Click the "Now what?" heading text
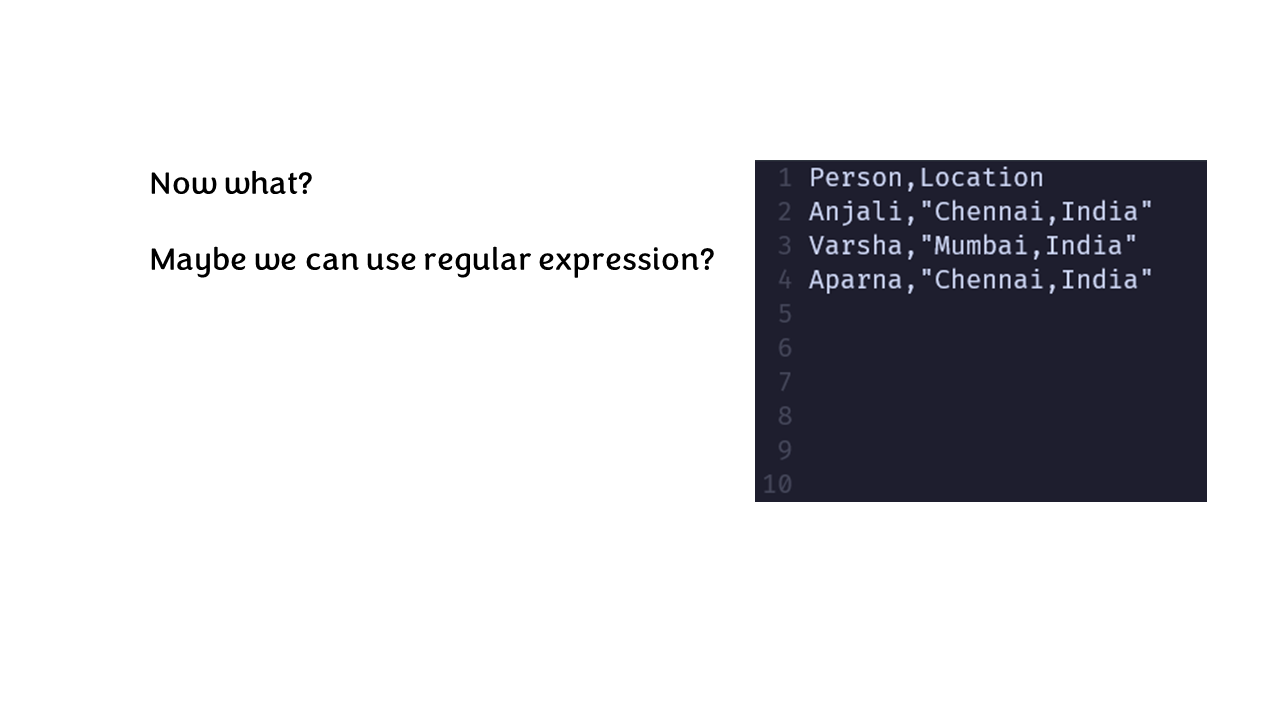The width and height of the screenshot is (1280, 720). pyautogui.click(x=231, y=184)
